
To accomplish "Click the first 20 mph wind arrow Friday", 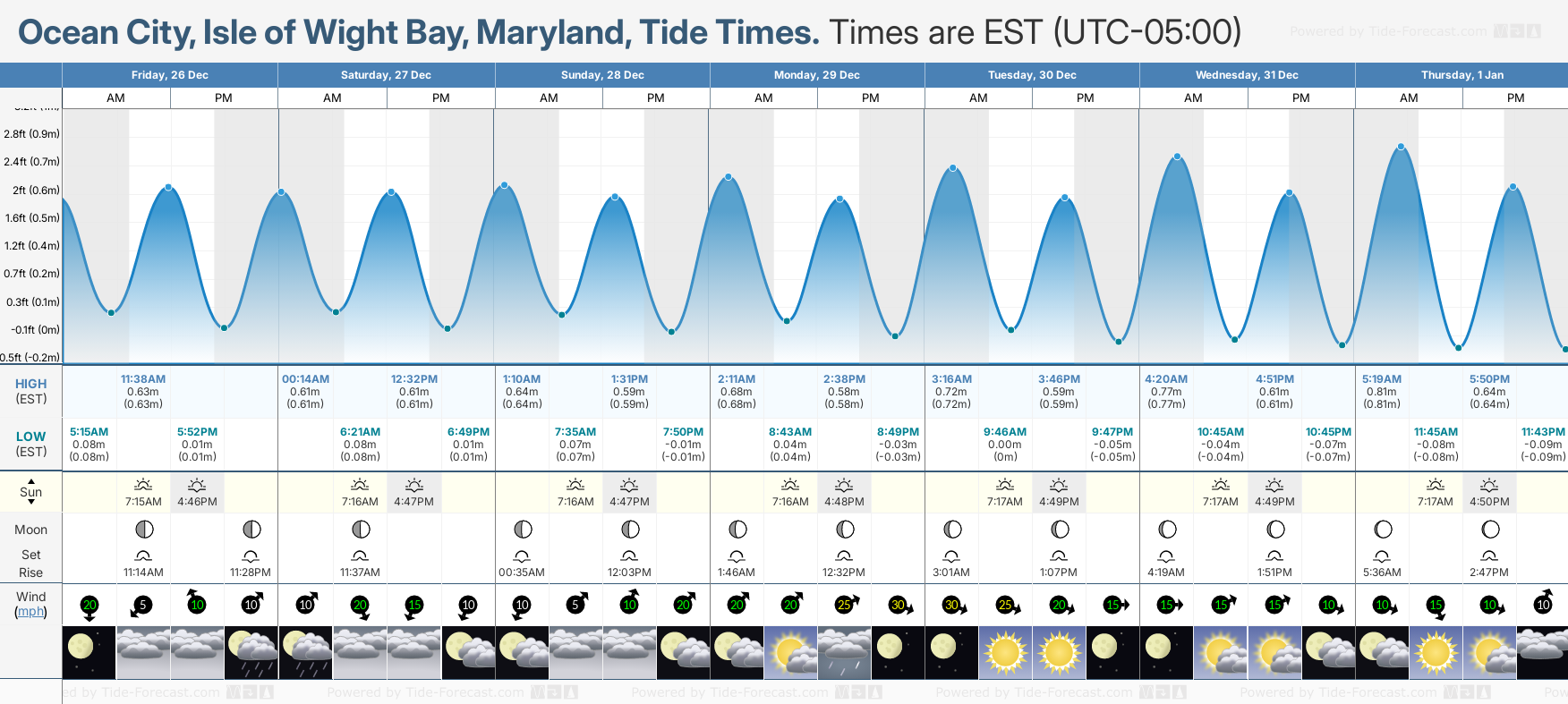I will [89, 606].
